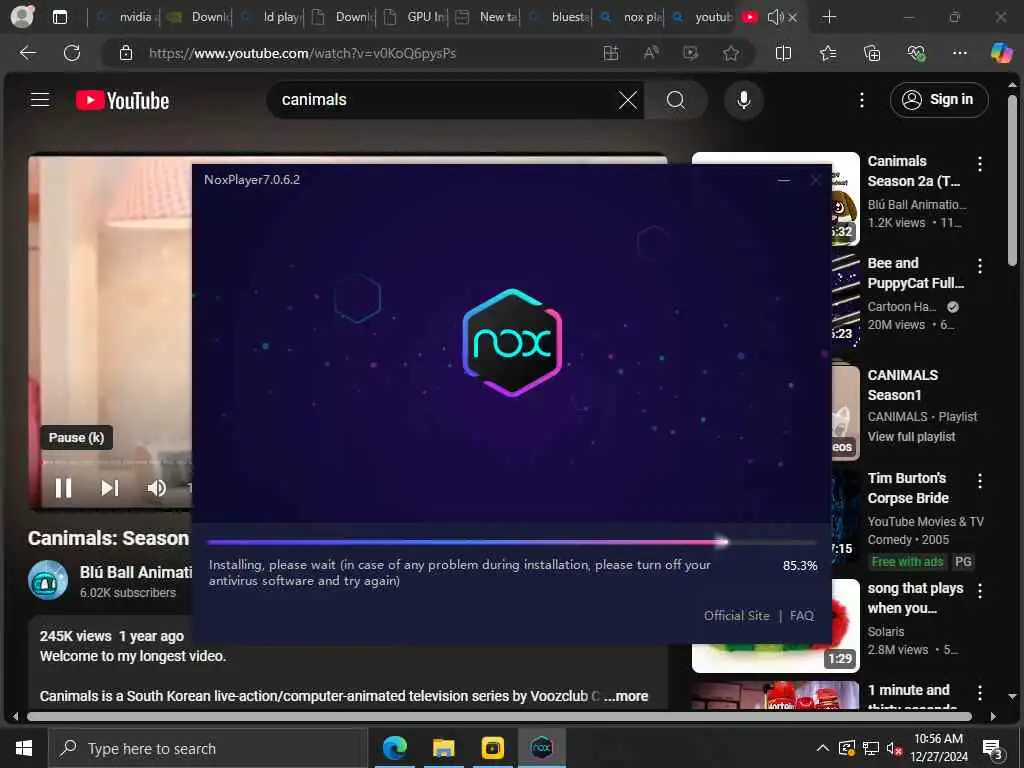
Task: Mute the video player volume
Action: click(157, 488)
